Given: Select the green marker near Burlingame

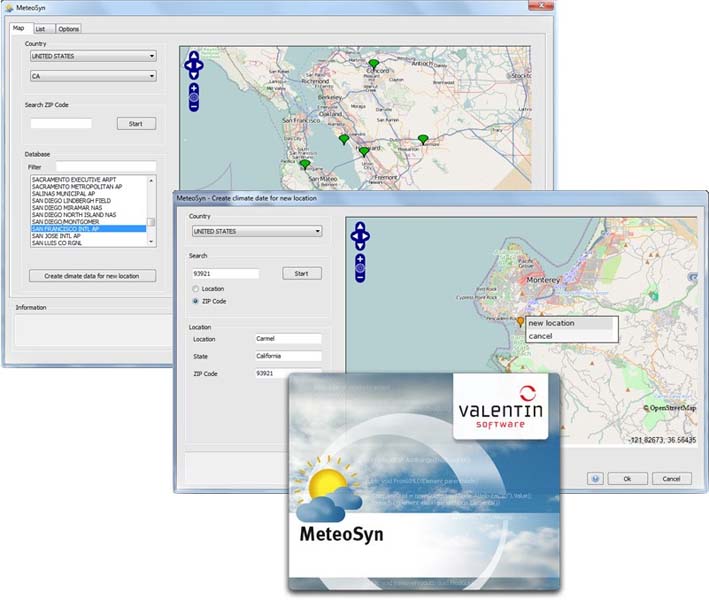Looking at the screenshot, I should [305, 165].
